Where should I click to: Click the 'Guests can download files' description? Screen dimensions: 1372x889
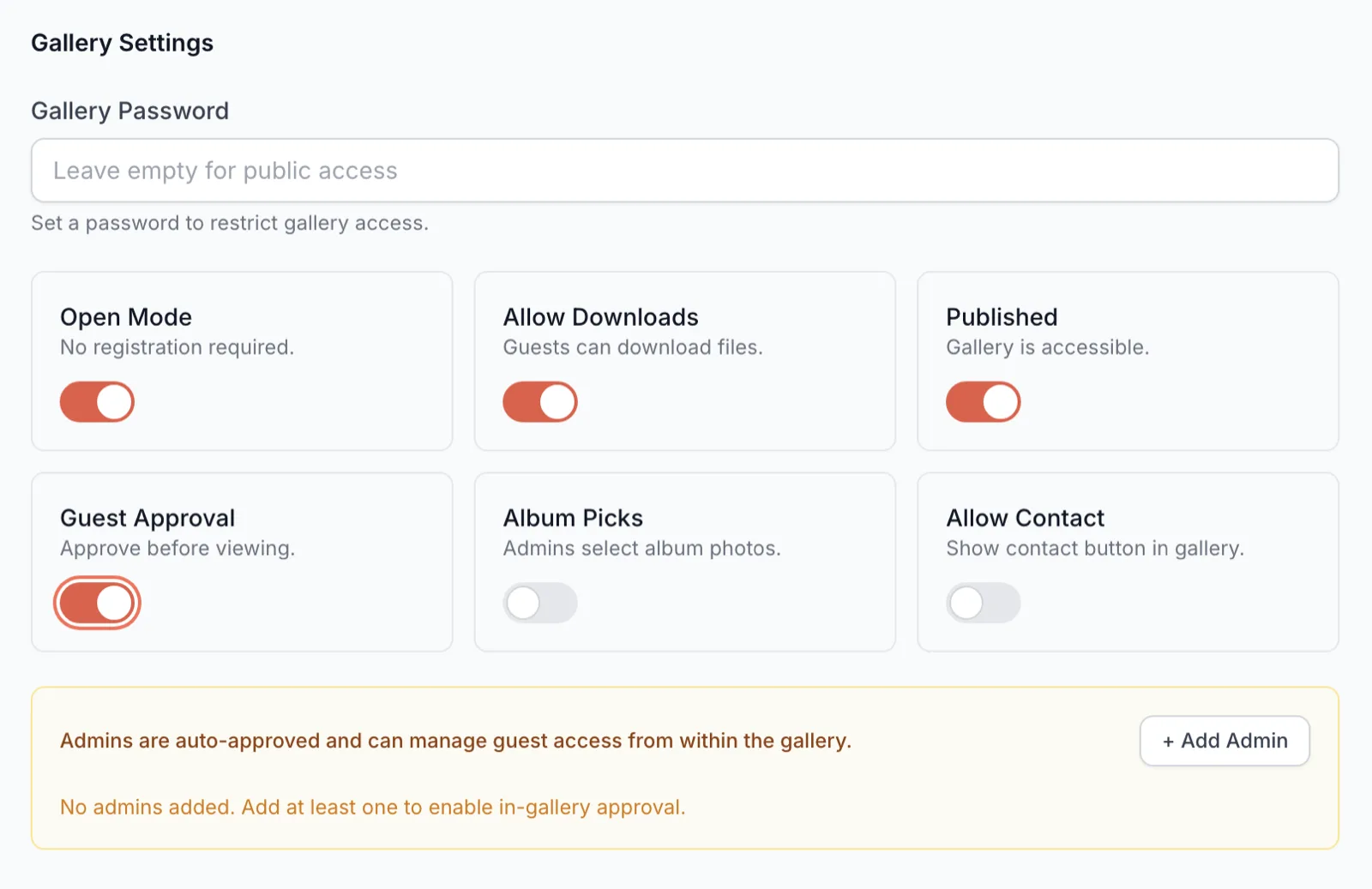point(632,347)
